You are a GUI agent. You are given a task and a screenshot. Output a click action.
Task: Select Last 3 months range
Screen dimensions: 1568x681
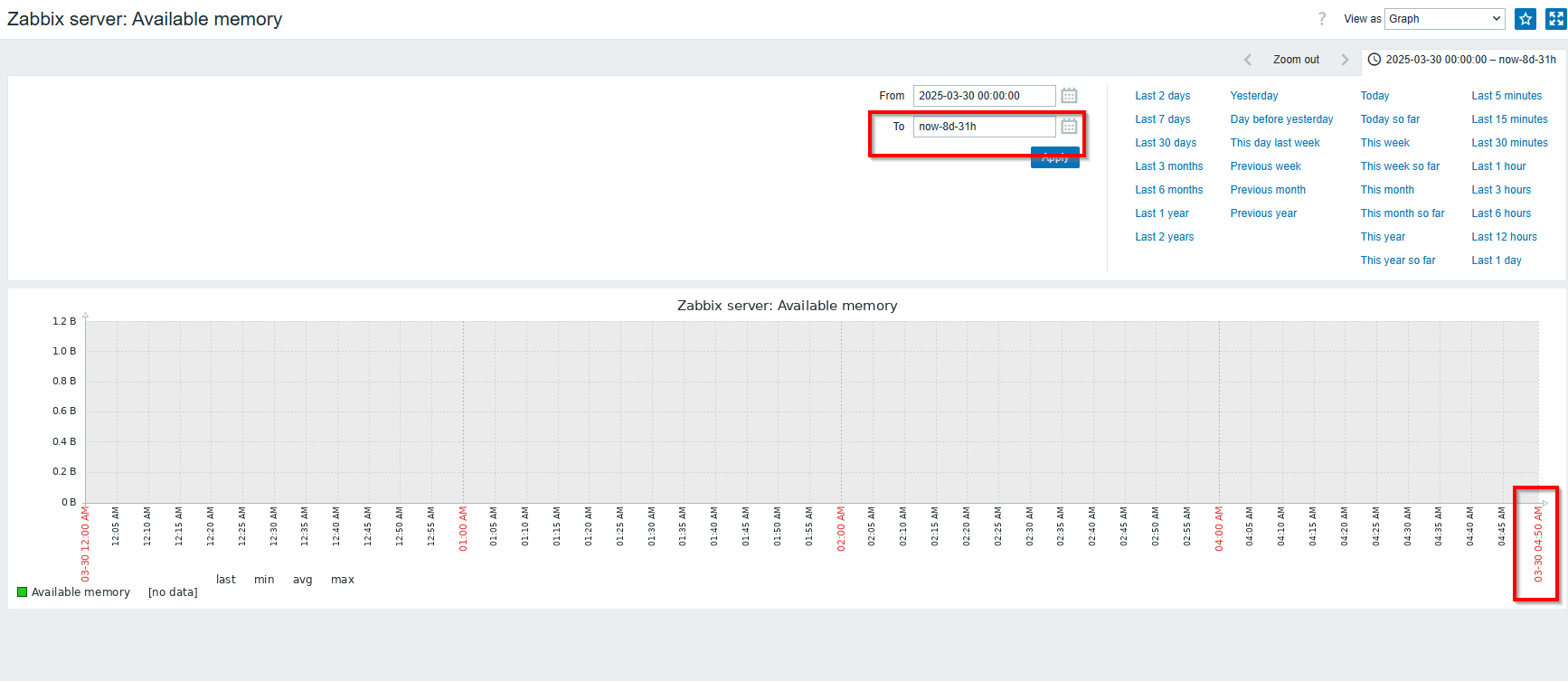click(1169, 166)
